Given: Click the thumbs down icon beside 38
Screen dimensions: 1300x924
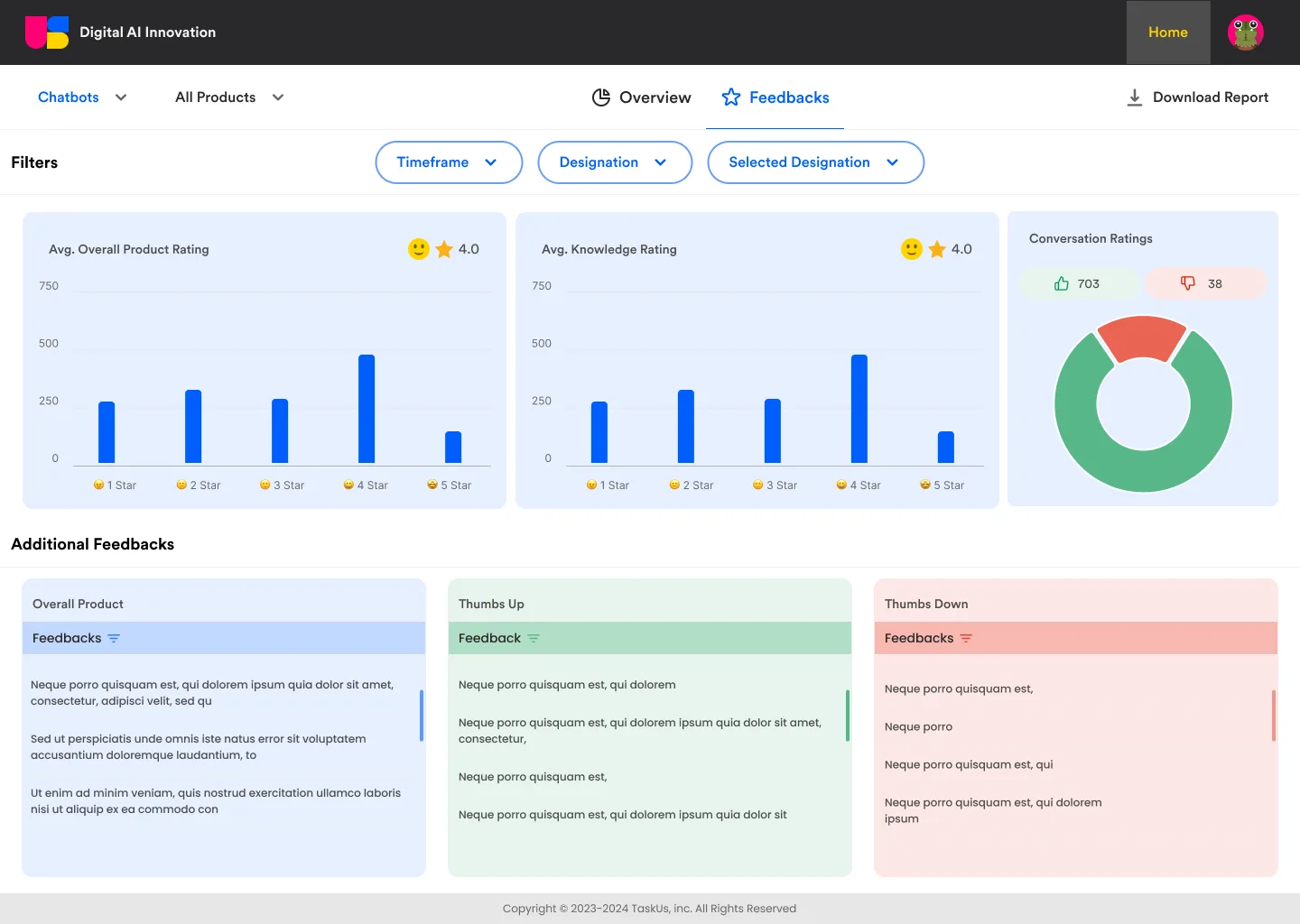Looking at the screenshot, I should 1188,283.
